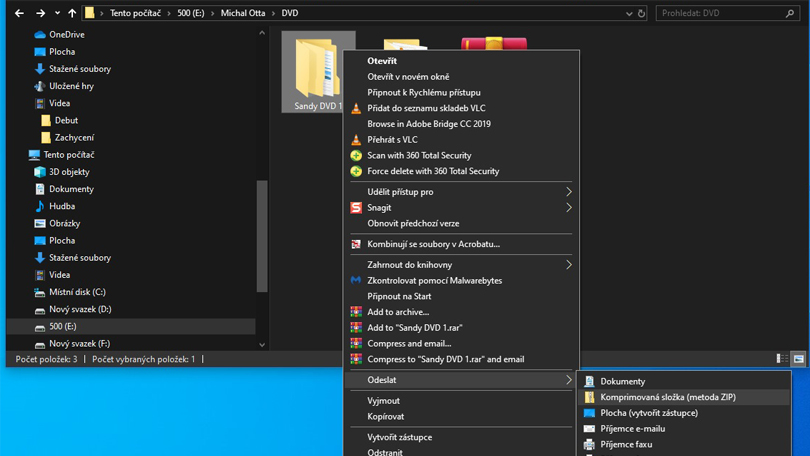The image size is (810, 456).
Task: Choose Připnout k Rychlému přístupu
Action: point(424,92)
